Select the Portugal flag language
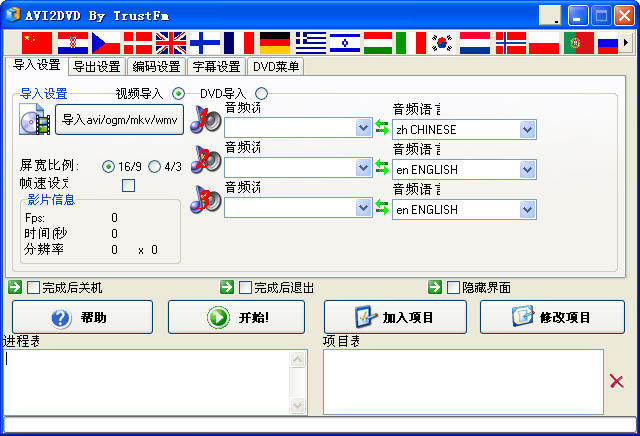This screenshot has height=436, width=640. point(579,43)
